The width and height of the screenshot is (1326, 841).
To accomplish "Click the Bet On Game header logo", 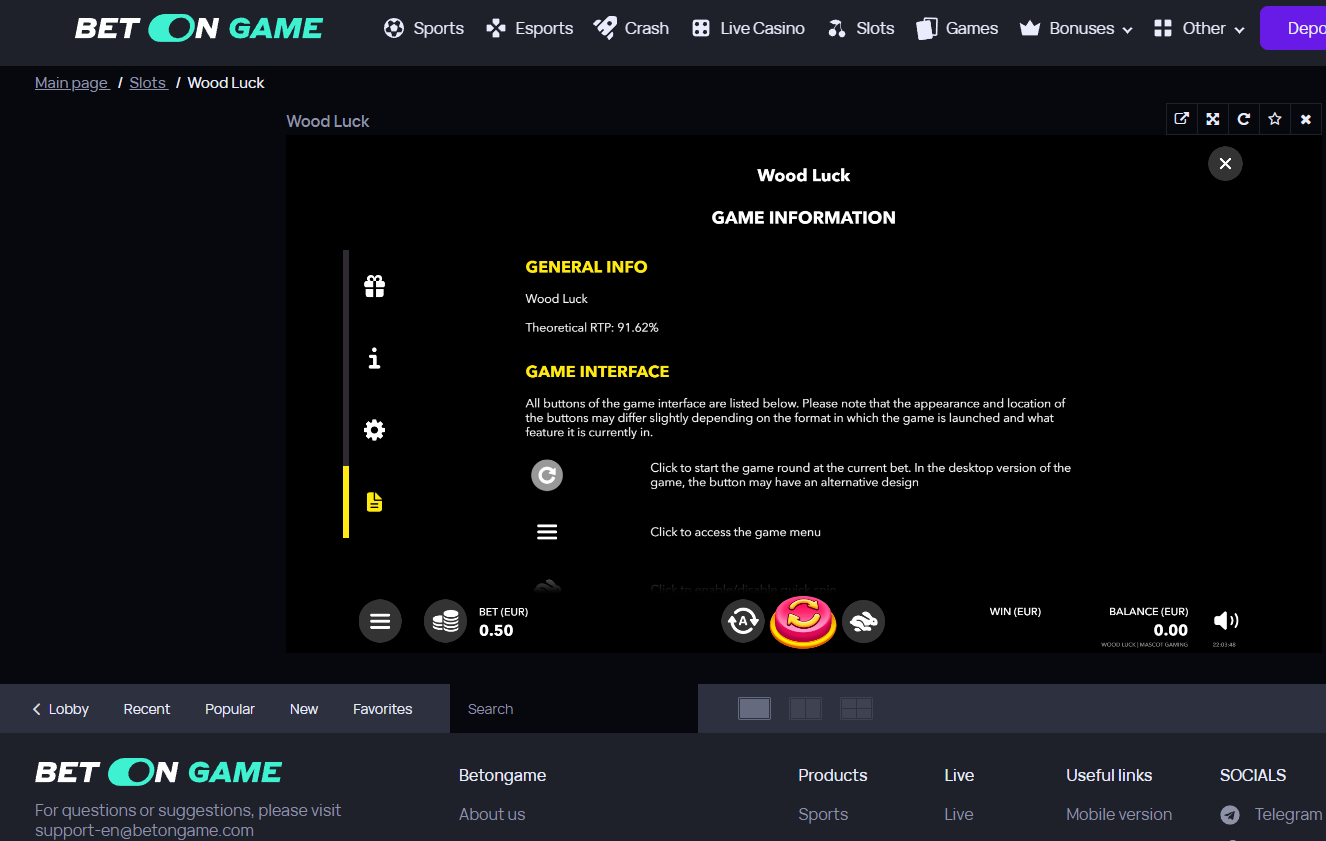I will [x=199, y=28].
